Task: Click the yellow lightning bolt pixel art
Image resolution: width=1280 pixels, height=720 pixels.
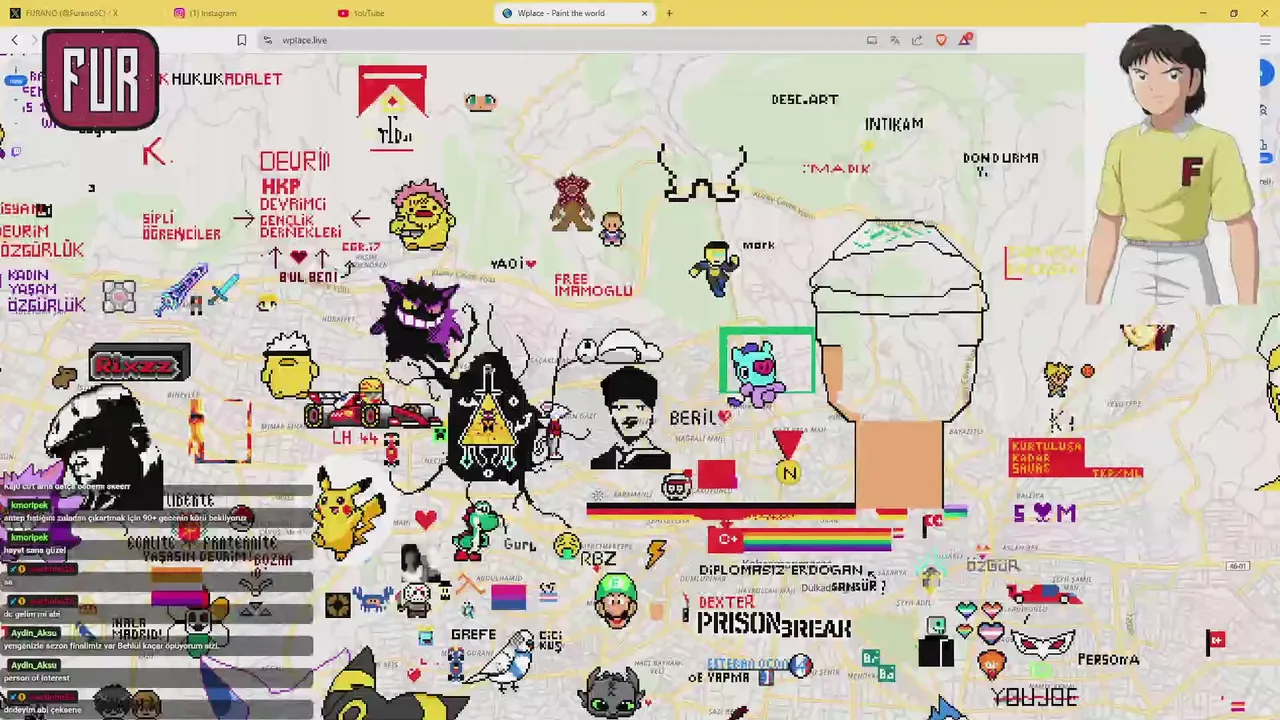Action: (656, 553)
